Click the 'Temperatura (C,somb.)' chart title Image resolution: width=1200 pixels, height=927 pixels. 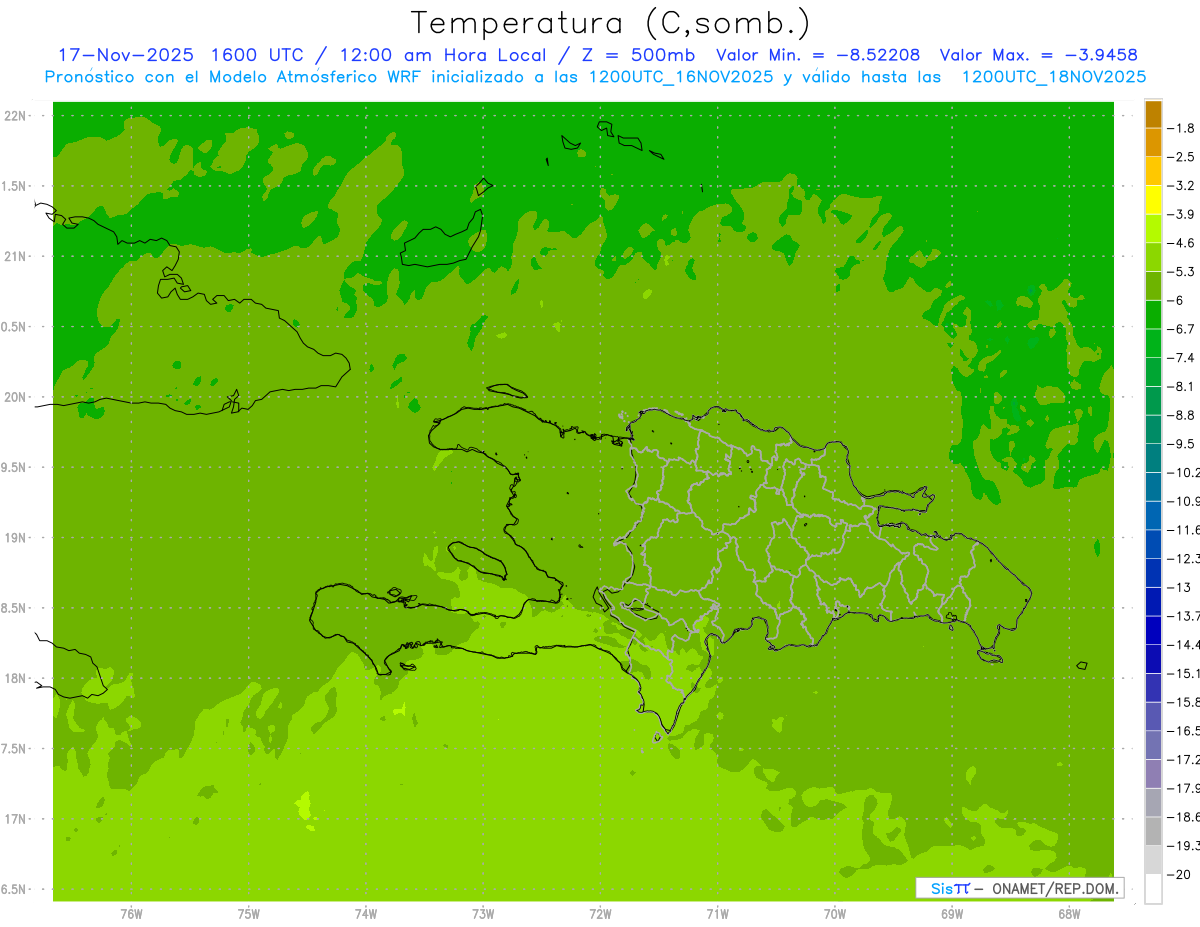point(610,23)
